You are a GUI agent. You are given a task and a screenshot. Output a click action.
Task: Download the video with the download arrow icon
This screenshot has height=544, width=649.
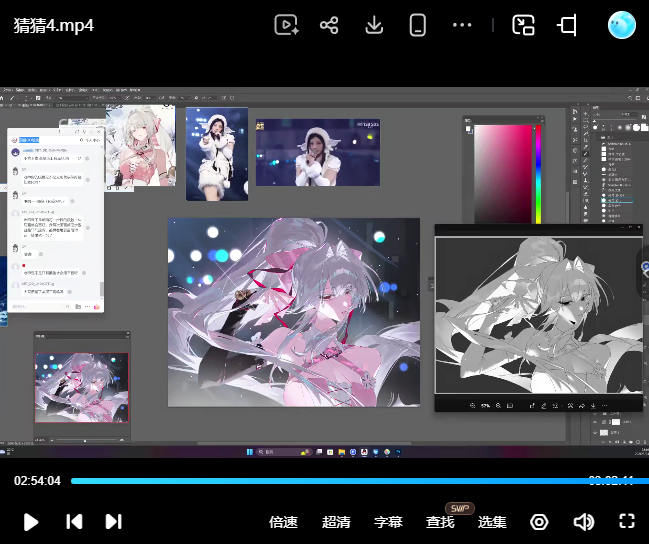374,25
